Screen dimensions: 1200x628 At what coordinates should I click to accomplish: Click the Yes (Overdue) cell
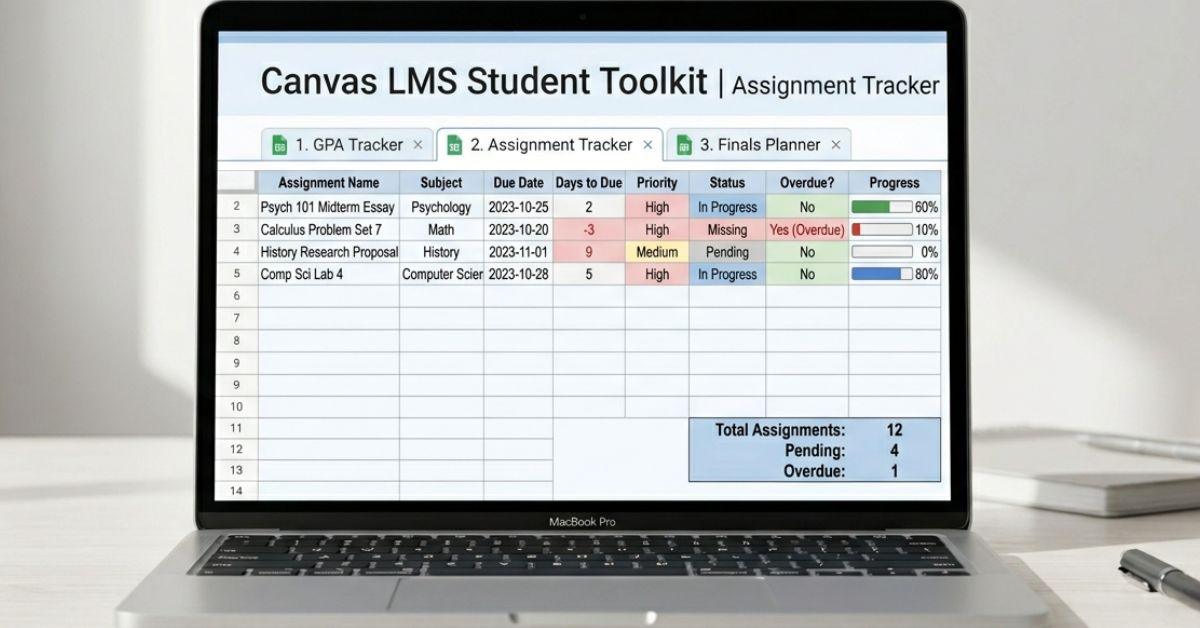pos(807,229)
